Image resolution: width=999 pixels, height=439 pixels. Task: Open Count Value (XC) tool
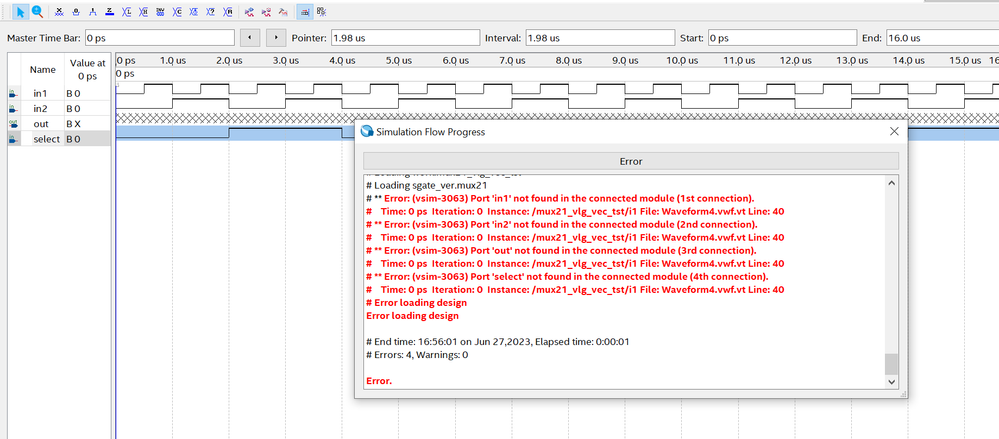(177, 12)
